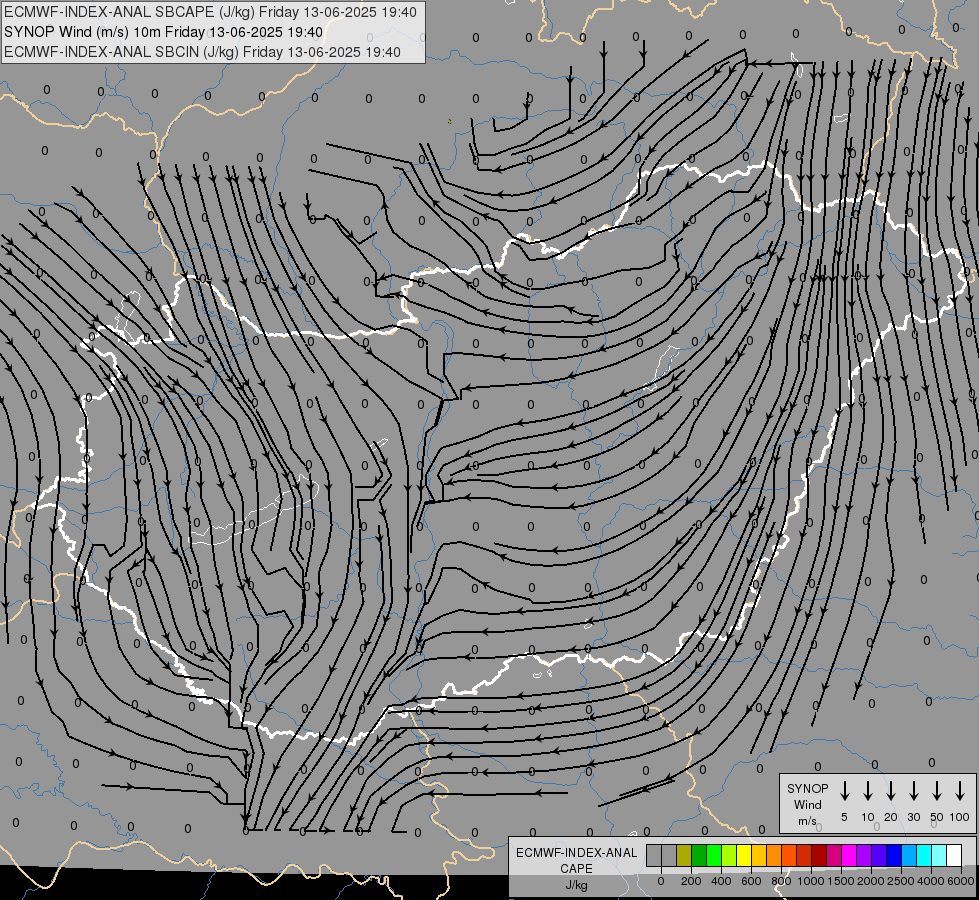The width and height of the screenshot is (979, 900).
Task: Click the wind legend value 50
Action: pyautogui.click(x=937, y=817)
